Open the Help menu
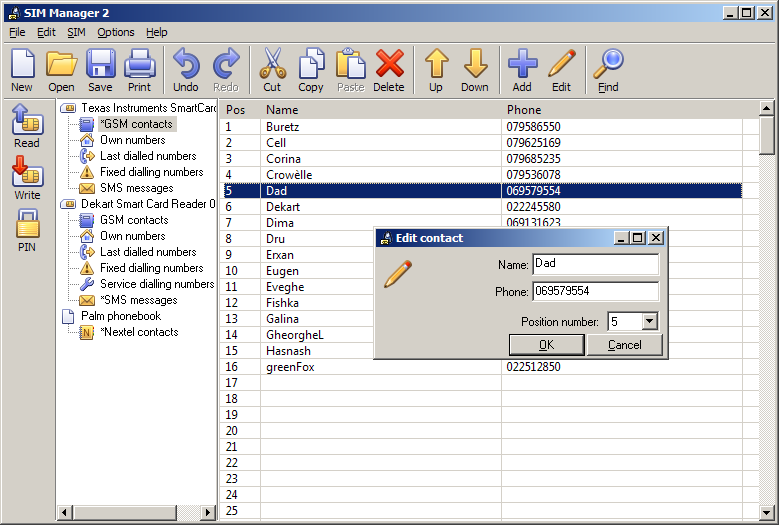This screenshot has width=779, height=525. [x=156, y=32]
